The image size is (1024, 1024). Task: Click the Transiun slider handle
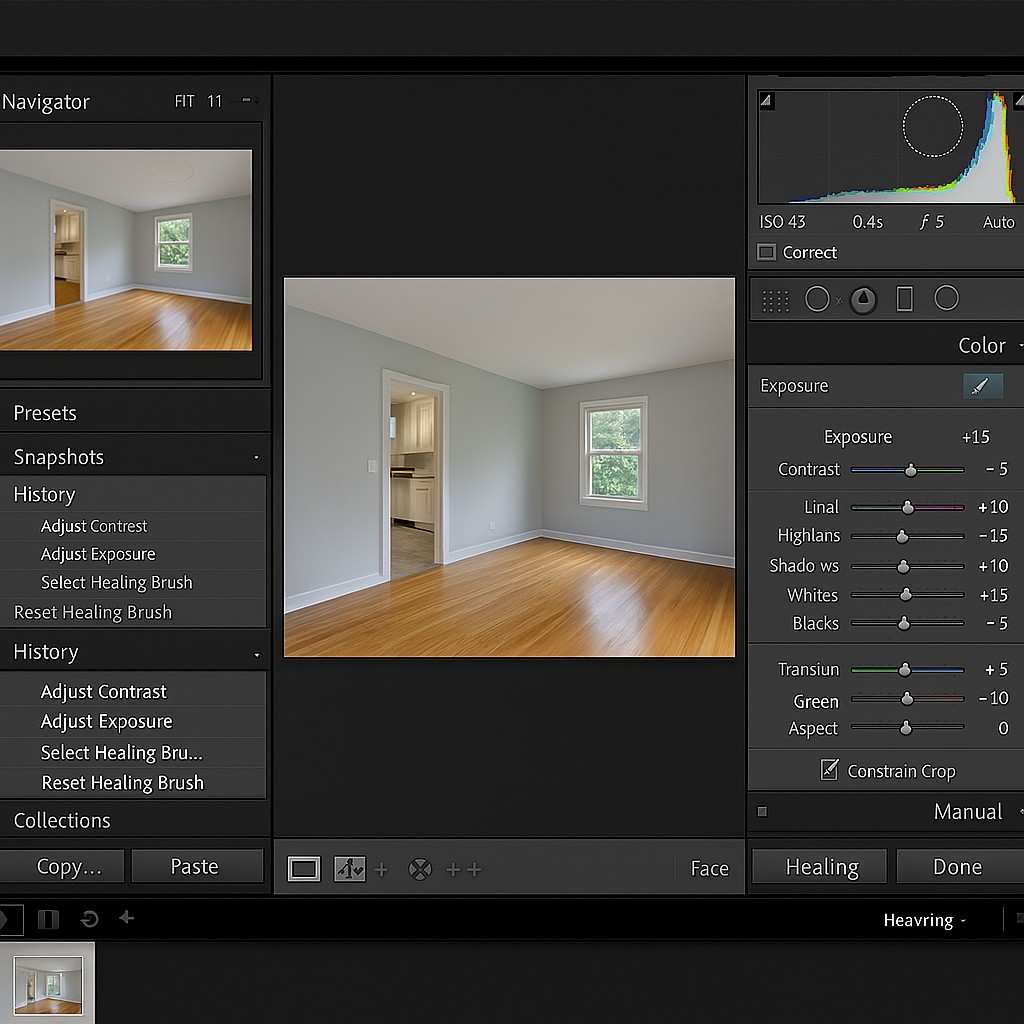coord(904,669)
